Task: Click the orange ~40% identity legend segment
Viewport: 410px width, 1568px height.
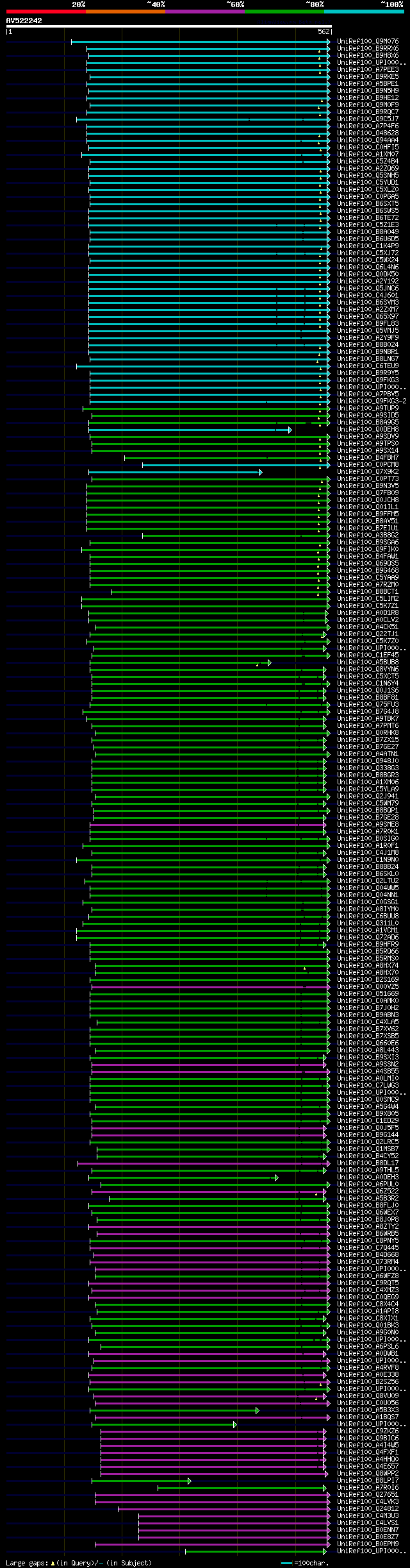Action: tap(126, 11)
